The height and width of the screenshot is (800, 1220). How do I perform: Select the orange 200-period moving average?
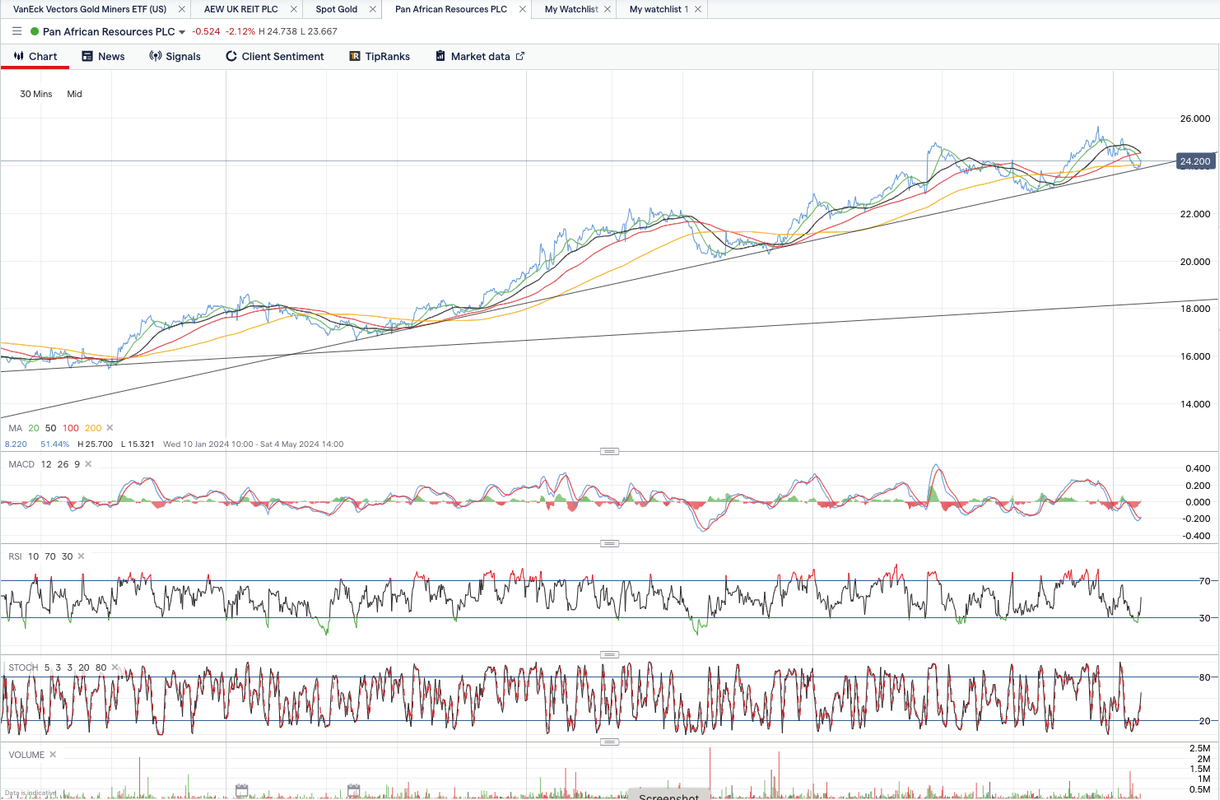tap(93, 428)
